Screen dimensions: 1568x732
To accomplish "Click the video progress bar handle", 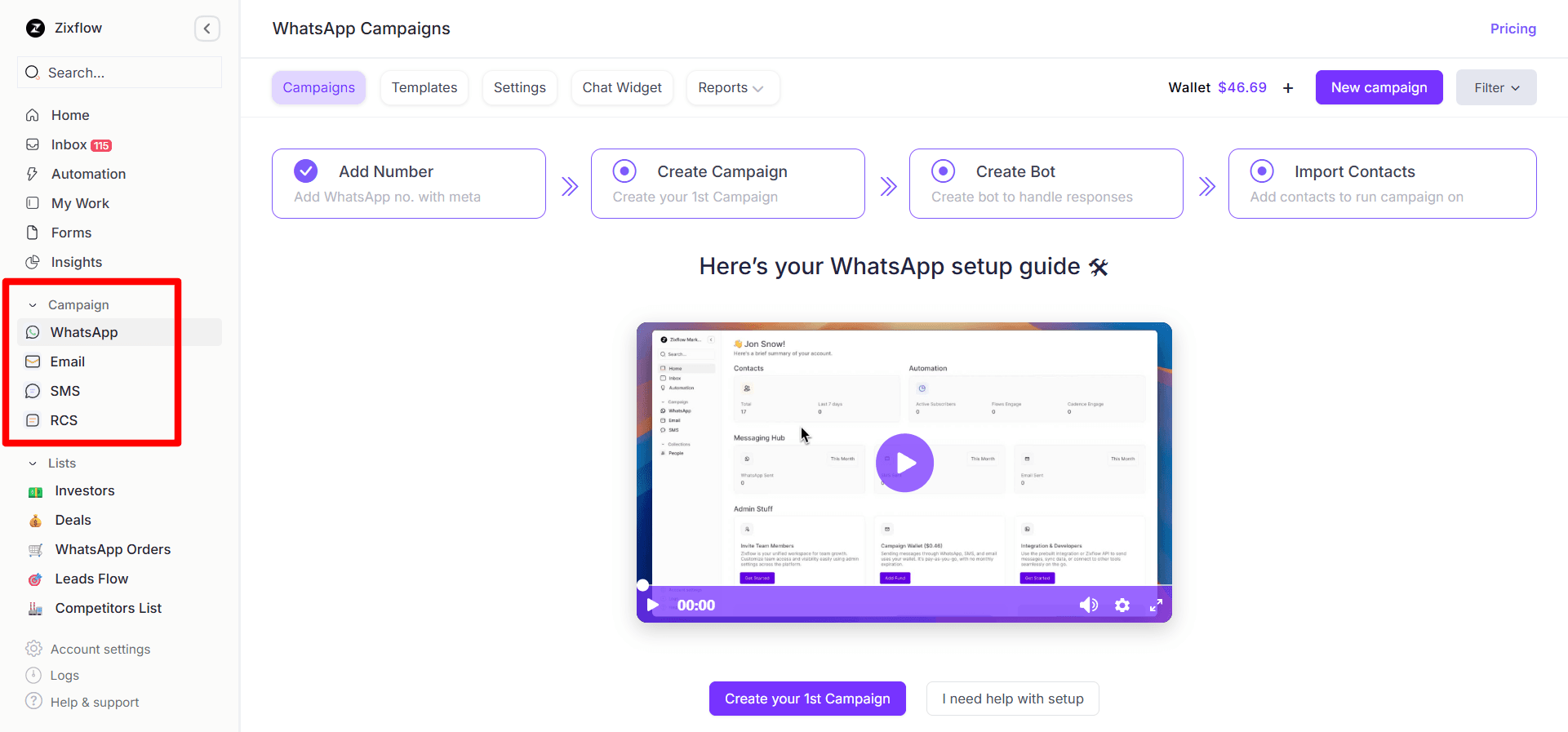I will (x=643, y=585).
